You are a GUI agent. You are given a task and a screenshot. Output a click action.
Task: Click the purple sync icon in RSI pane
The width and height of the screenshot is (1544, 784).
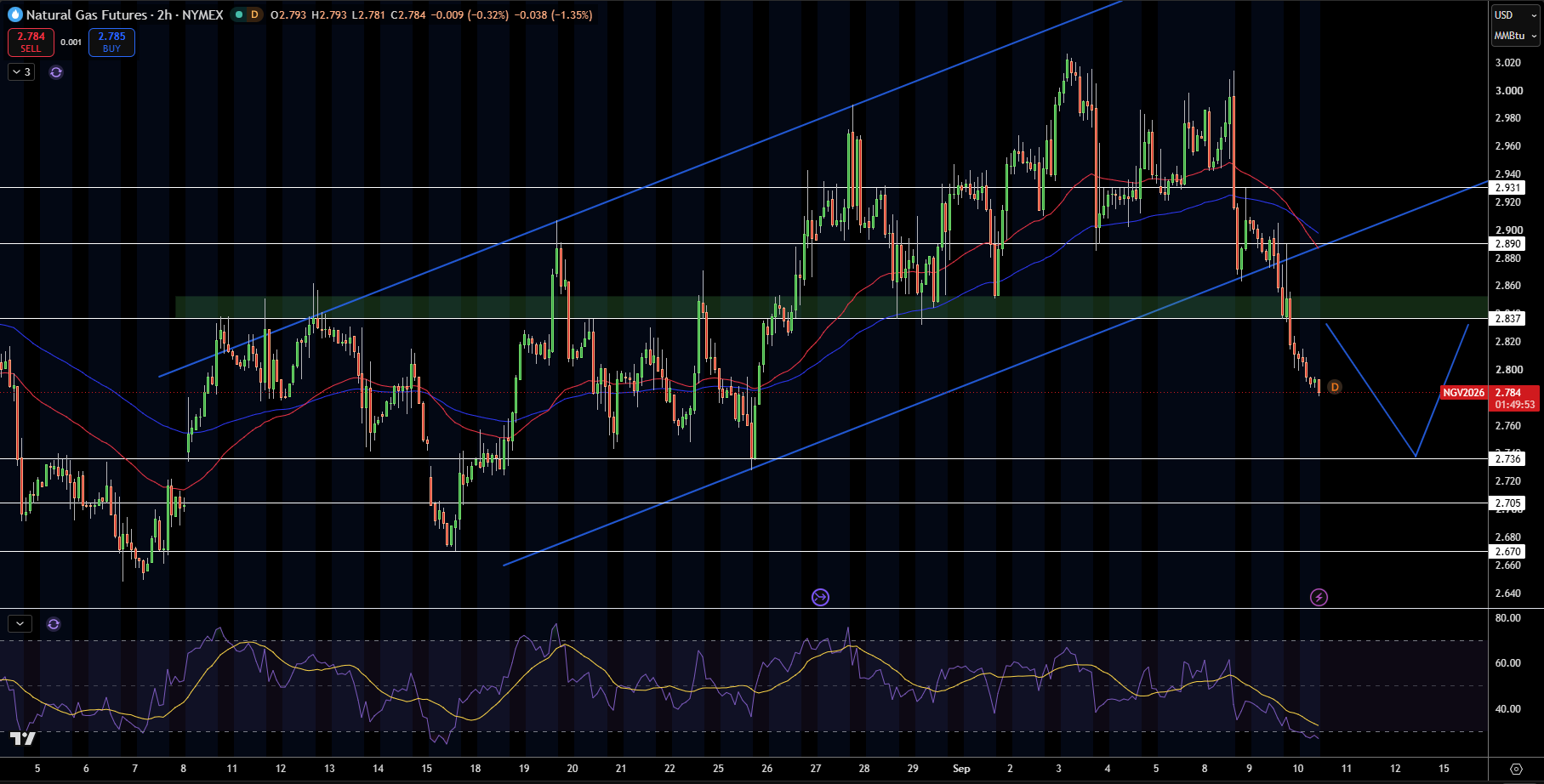point(54,624)
